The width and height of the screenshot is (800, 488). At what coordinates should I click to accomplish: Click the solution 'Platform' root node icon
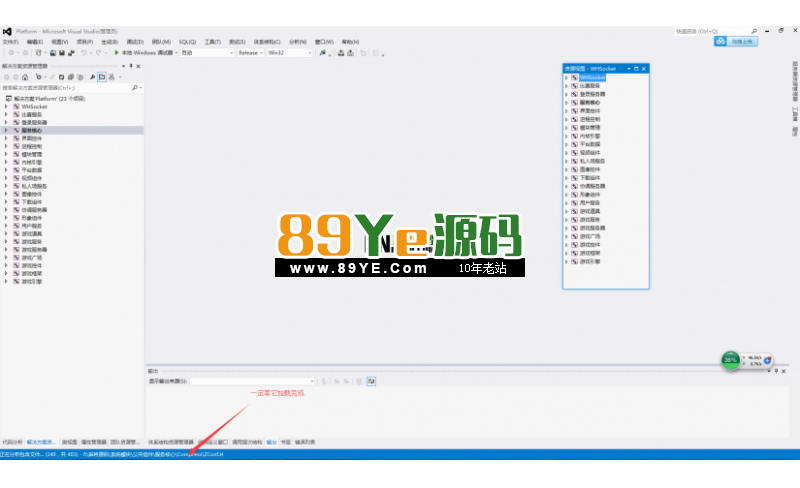coord(9,99)
